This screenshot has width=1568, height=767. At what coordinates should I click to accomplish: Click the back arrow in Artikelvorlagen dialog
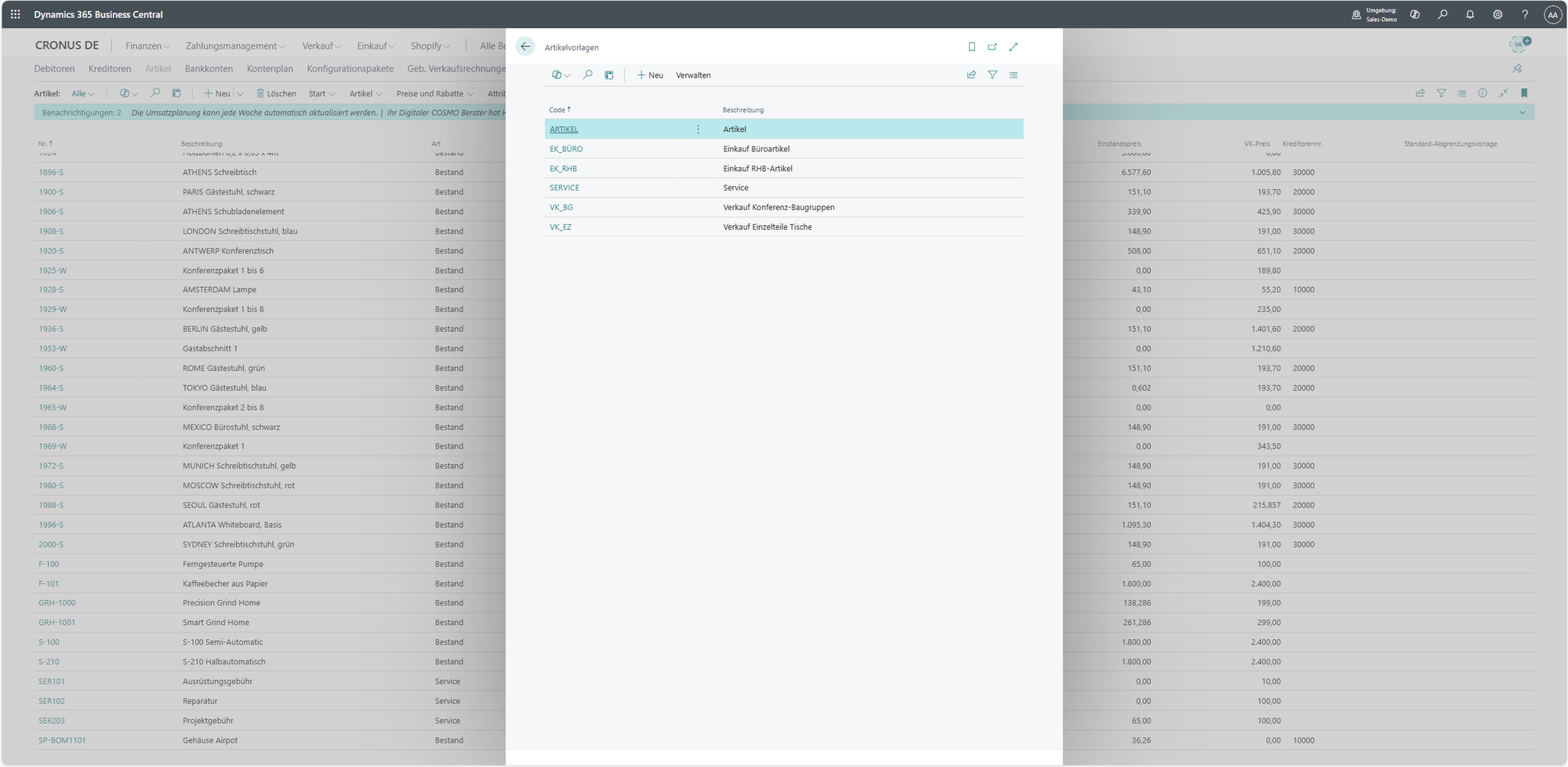click(525, 47)
